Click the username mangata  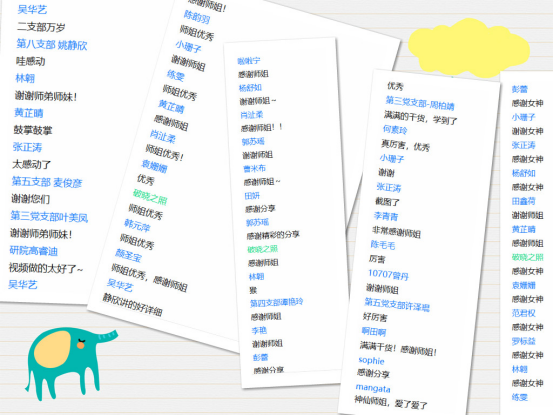[x=373, y=388]
